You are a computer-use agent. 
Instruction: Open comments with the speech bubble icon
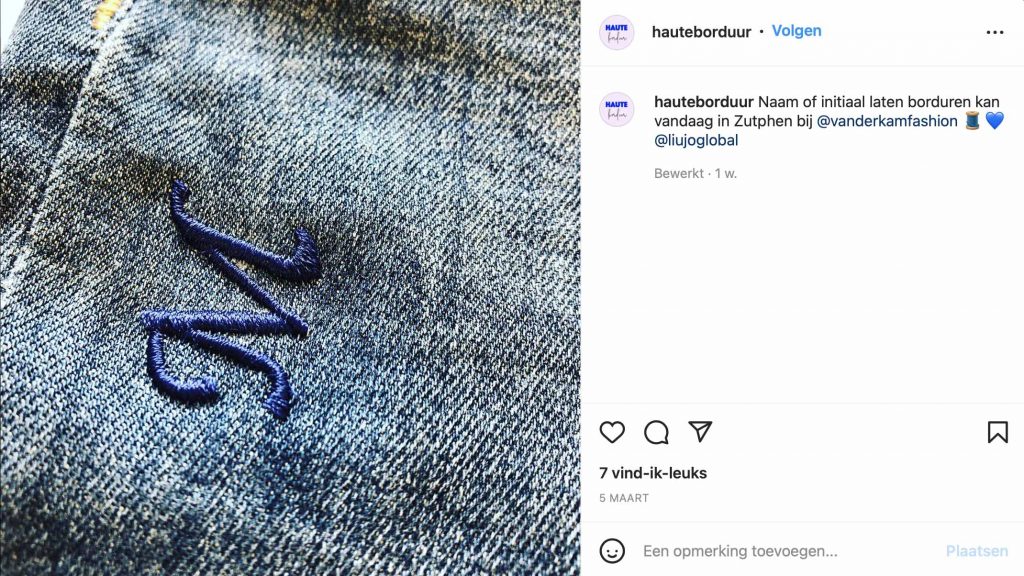pyautogui.click(x=656, y=432)
